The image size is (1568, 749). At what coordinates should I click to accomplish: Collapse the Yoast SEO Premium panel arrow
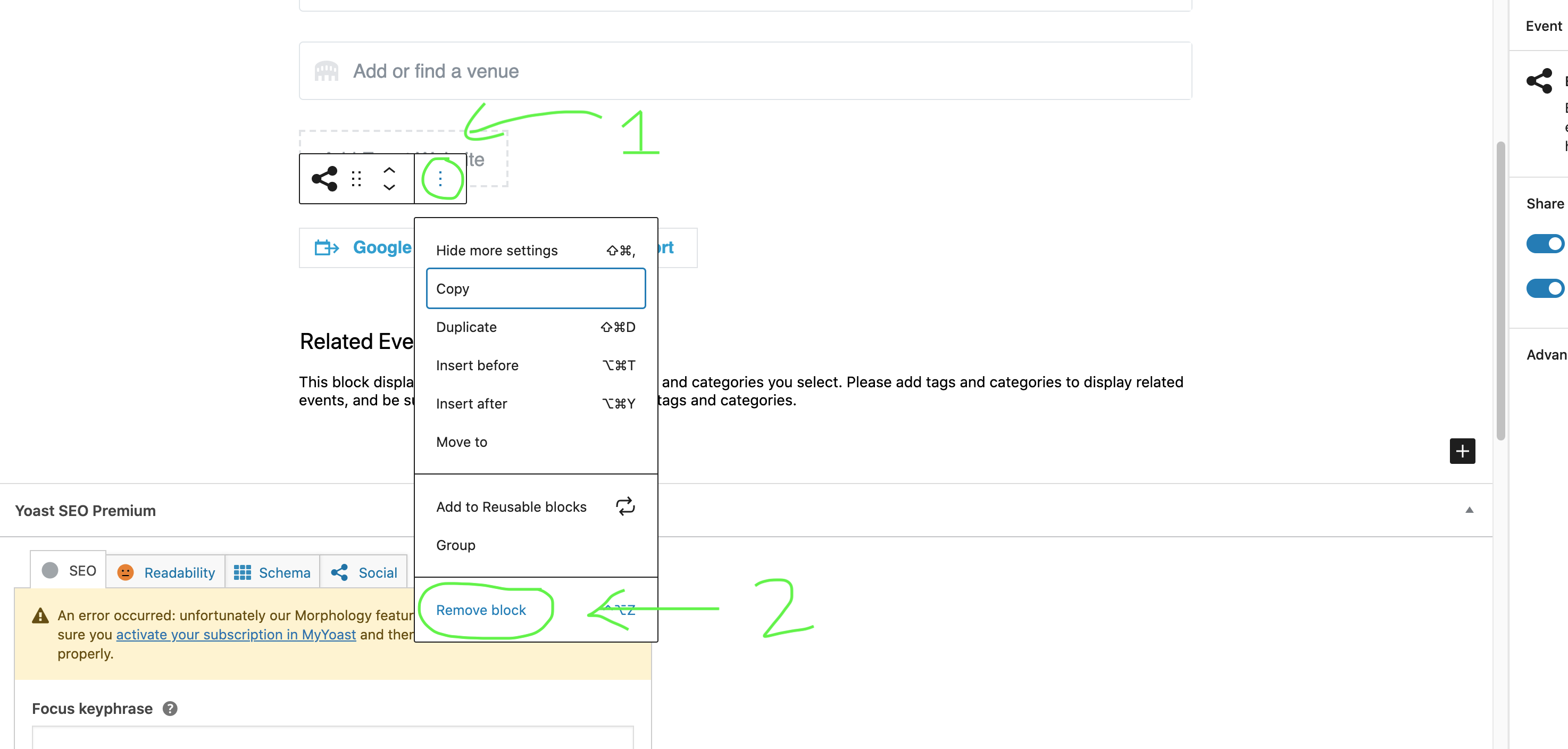1469,510
